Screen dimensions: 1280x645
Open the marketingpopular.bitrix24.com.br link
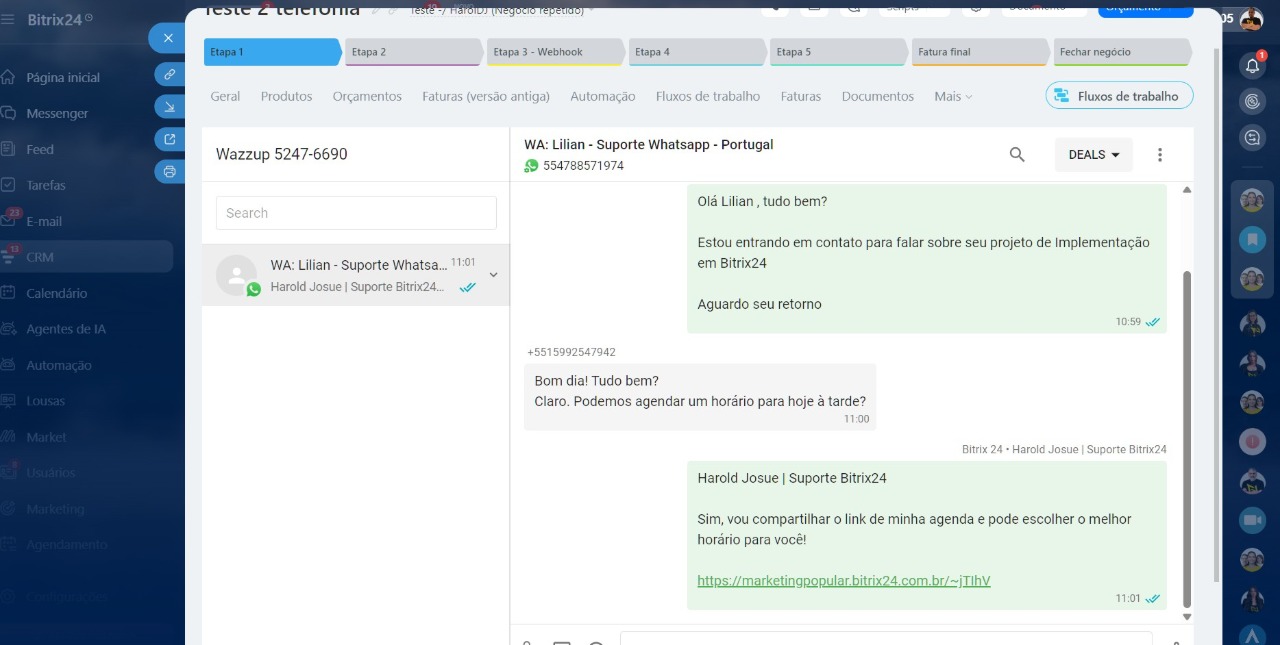coord(844,581)
